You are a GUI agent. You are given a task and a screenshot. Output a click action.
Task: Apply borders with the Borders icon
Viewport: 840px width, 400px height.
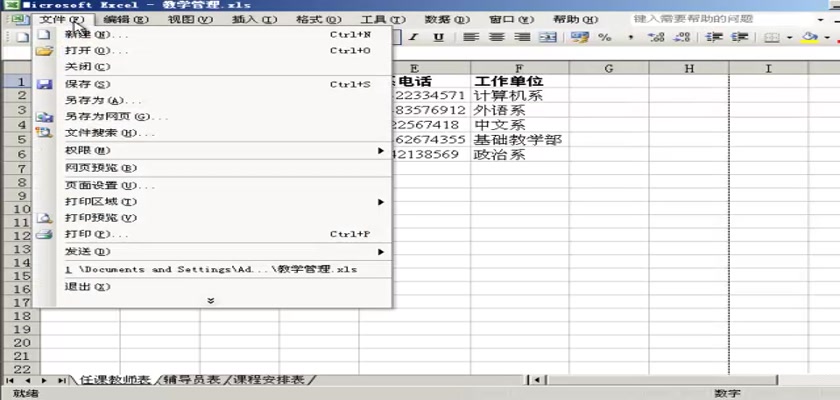(771, 37)
